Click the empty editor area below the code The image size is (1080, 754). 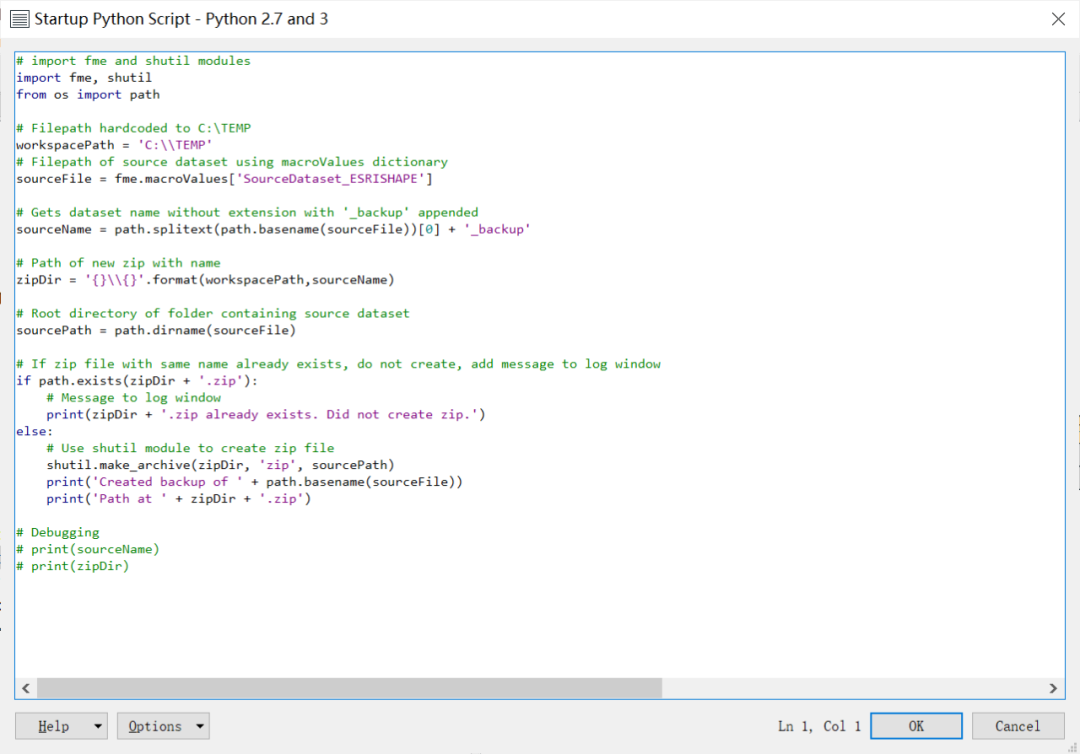tap(540, 627)
